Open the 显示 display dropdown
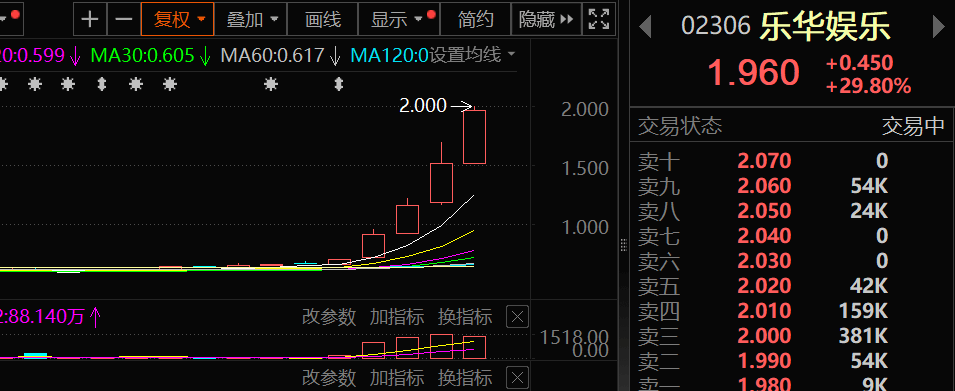 [x=399, y=19]
